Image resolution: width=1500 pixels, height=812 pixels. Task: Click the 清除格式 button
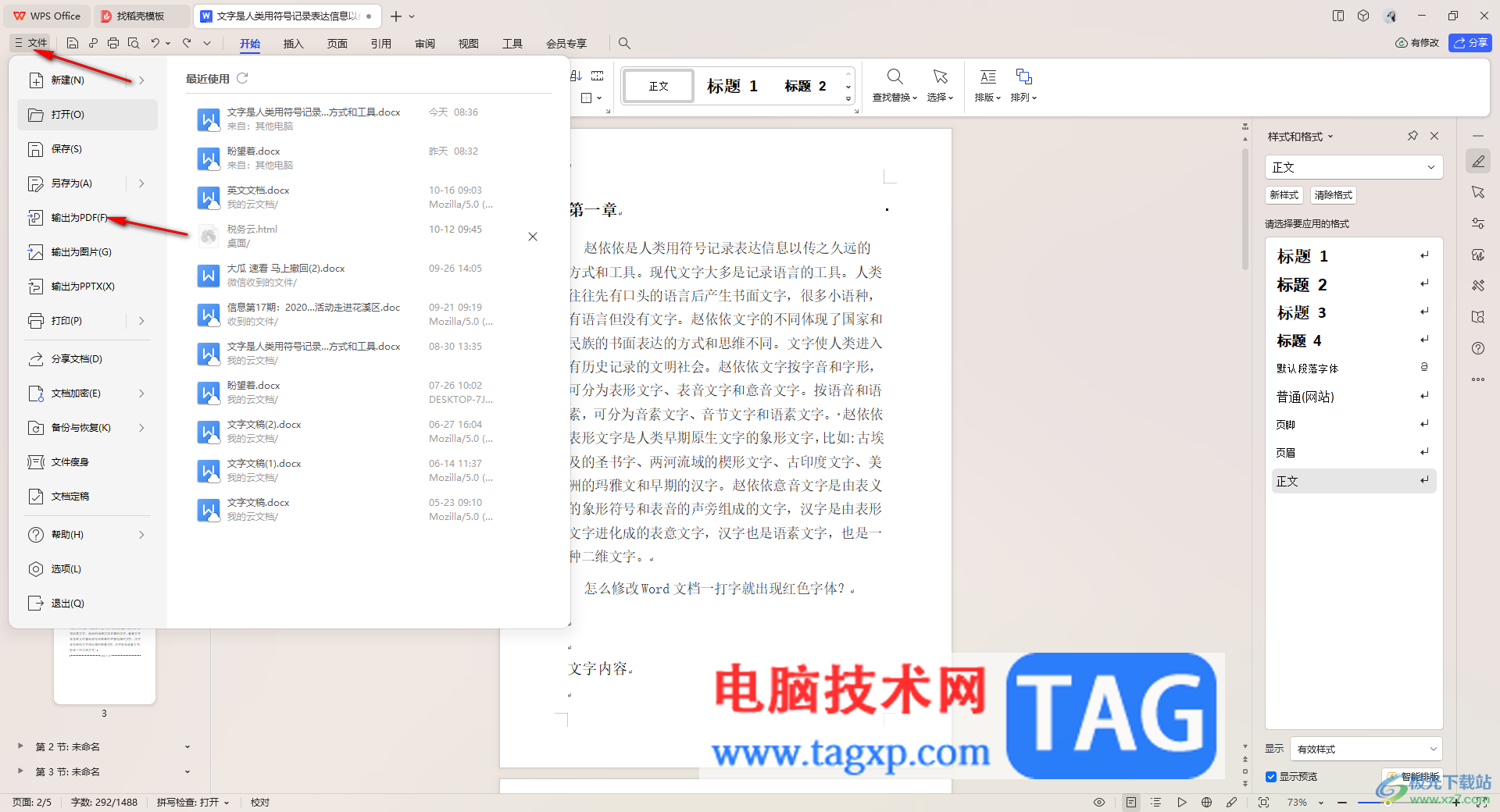click(x=1334, y=195)
